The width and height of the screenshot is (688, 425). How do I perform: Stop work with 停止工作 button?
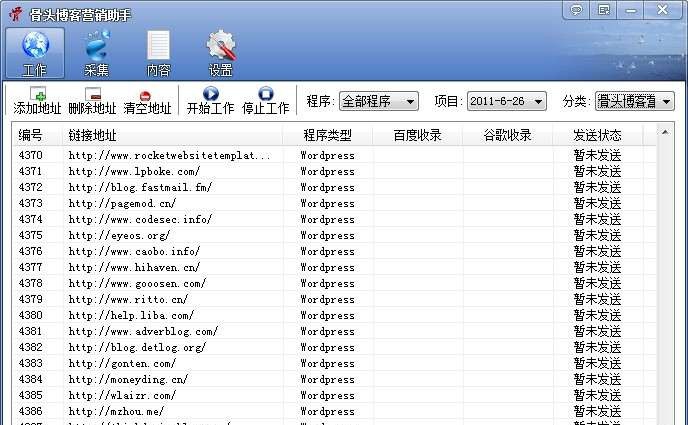click(265, 100)
